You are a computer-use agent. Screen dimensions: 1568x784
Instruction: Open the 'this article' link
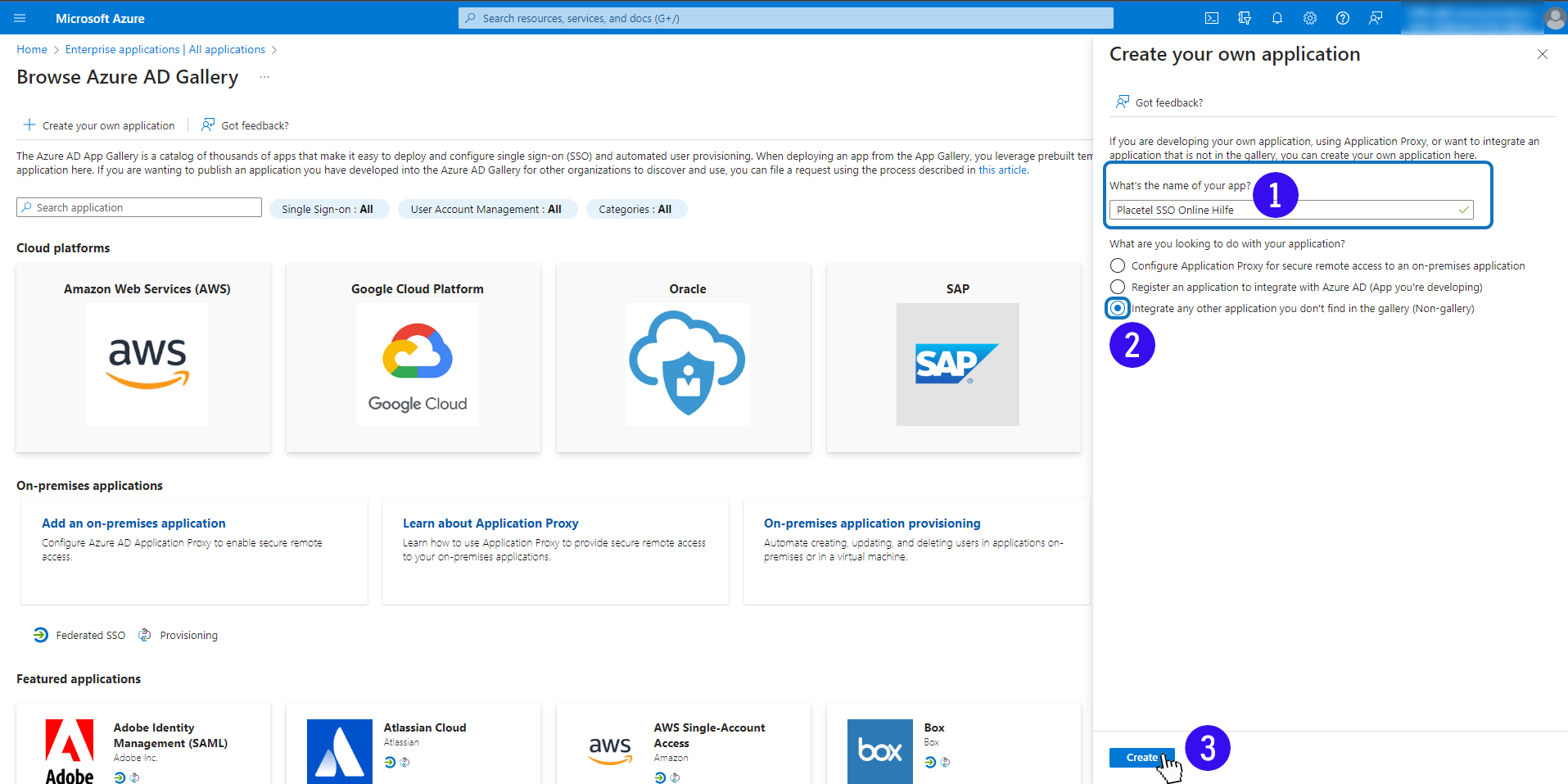pyautogui.click(x=1002, y=170)
